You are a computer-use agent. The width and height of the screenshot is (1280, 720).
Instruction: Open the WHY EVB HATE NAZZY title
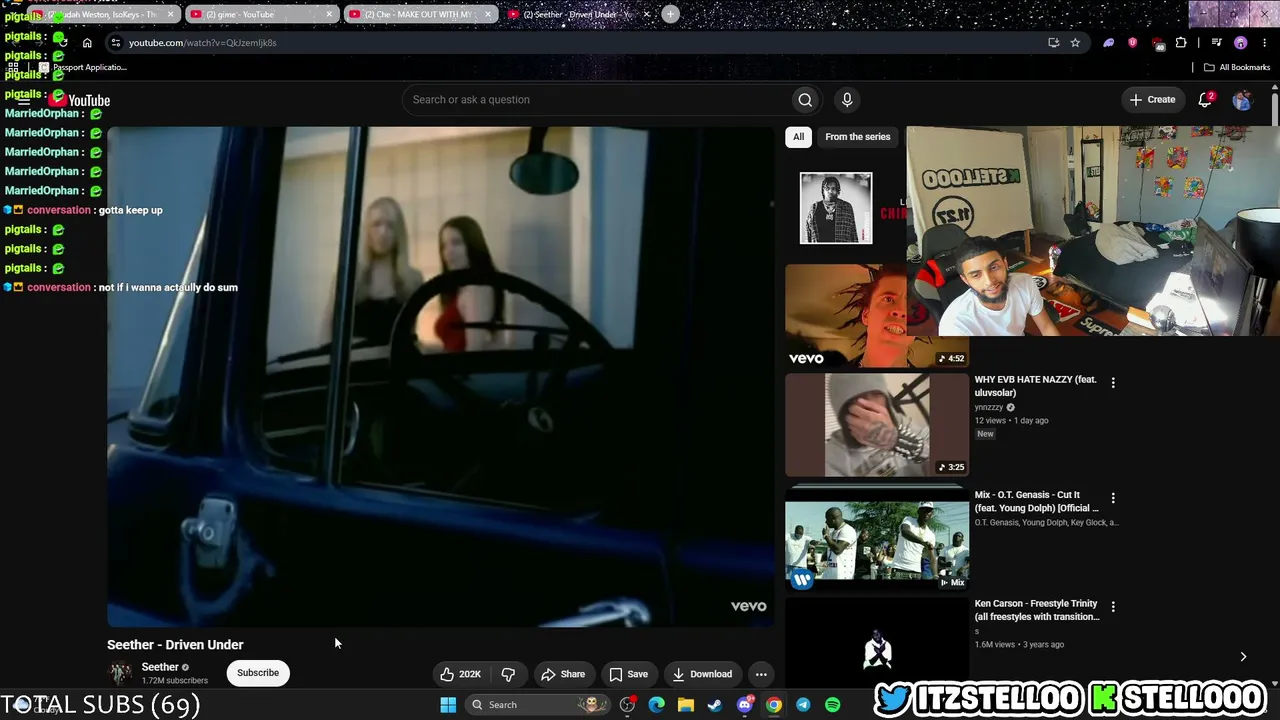pos(1036,386)
